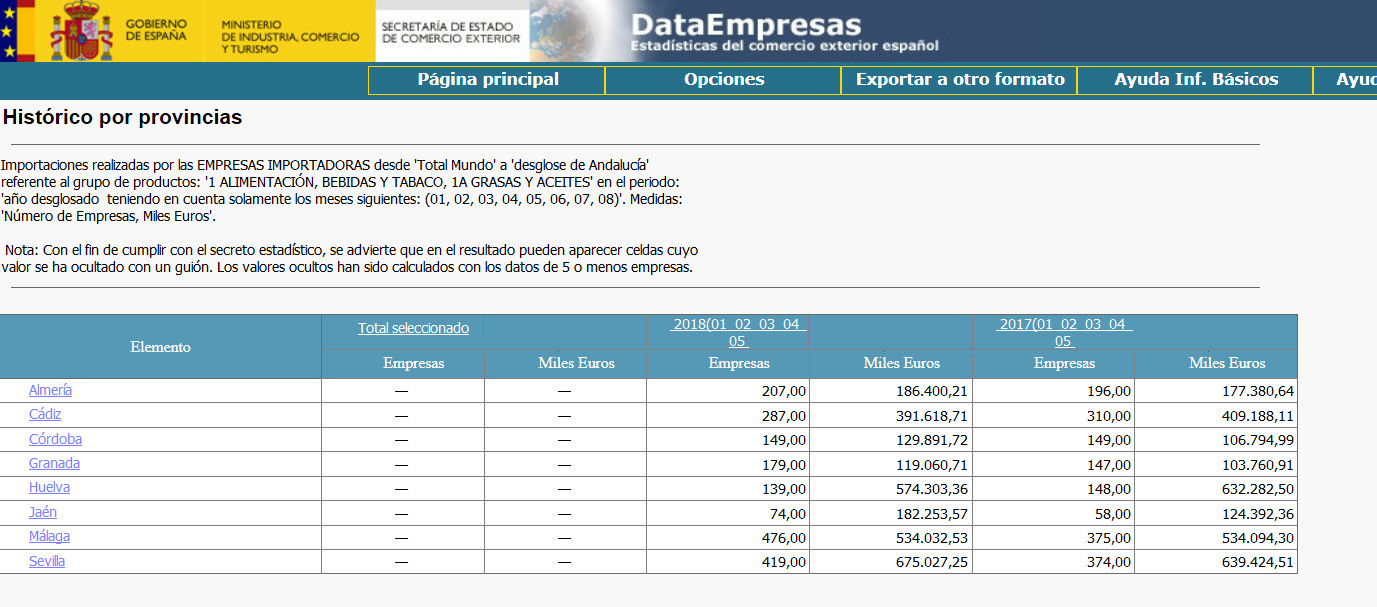The height and width of the screenshot is (607, 1377).
Task: Open the Página principal menu item
Action: (x=487, y=80)
